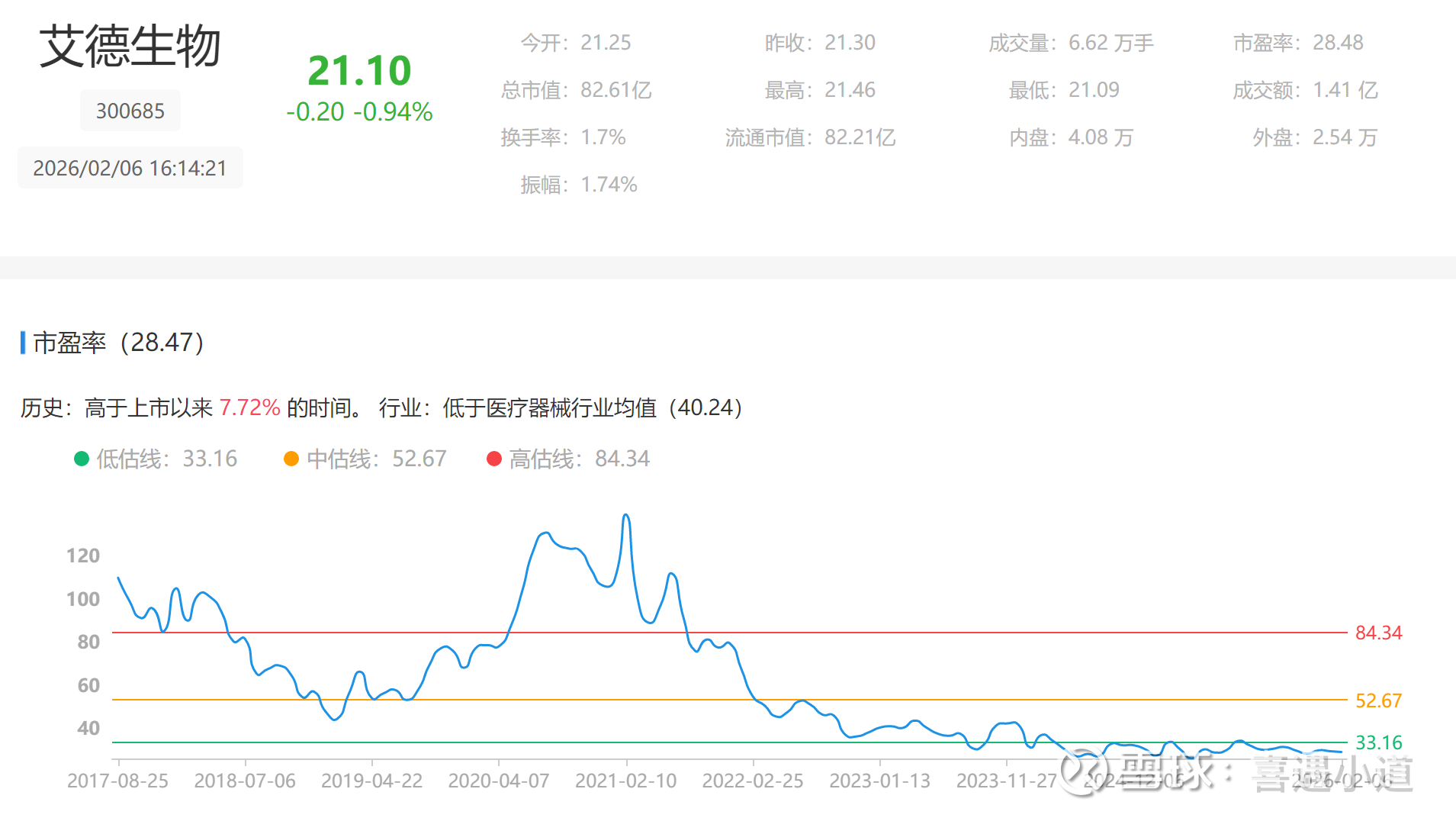The height and width of the screenshot is (818, 1456).
Task: Click the red 84.34 label ending the high line
Action: (1378, 633)
